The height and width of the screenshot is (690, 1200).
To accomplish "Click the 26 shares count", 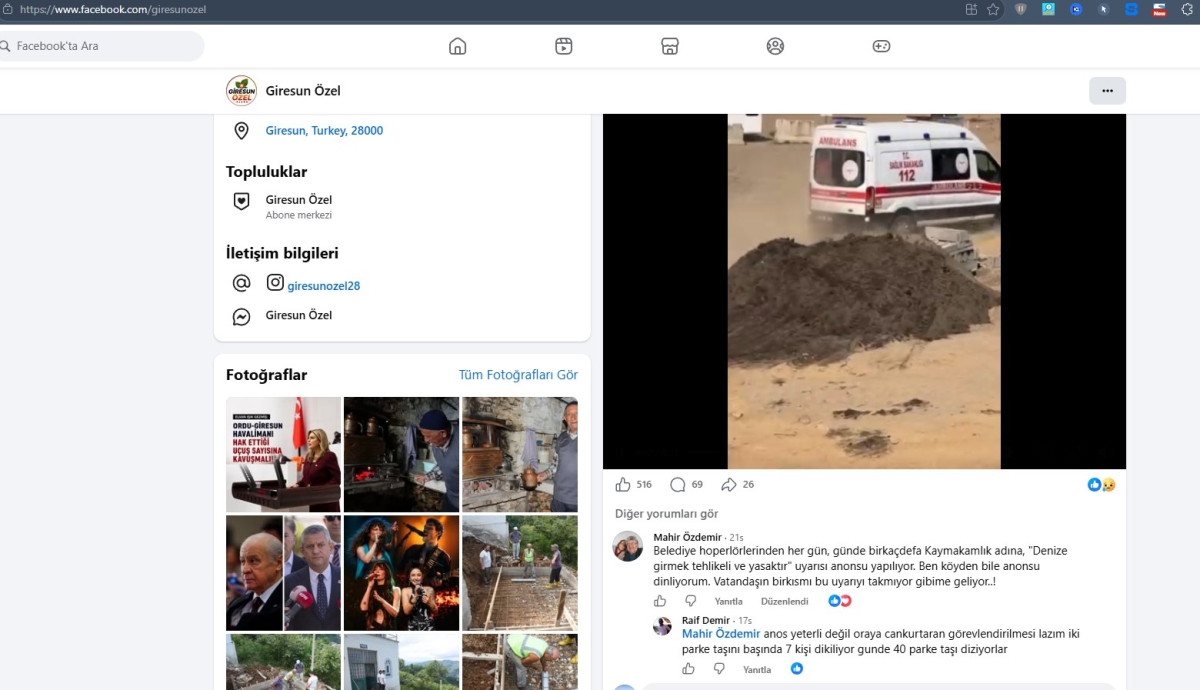I will [x=748, y=484].
